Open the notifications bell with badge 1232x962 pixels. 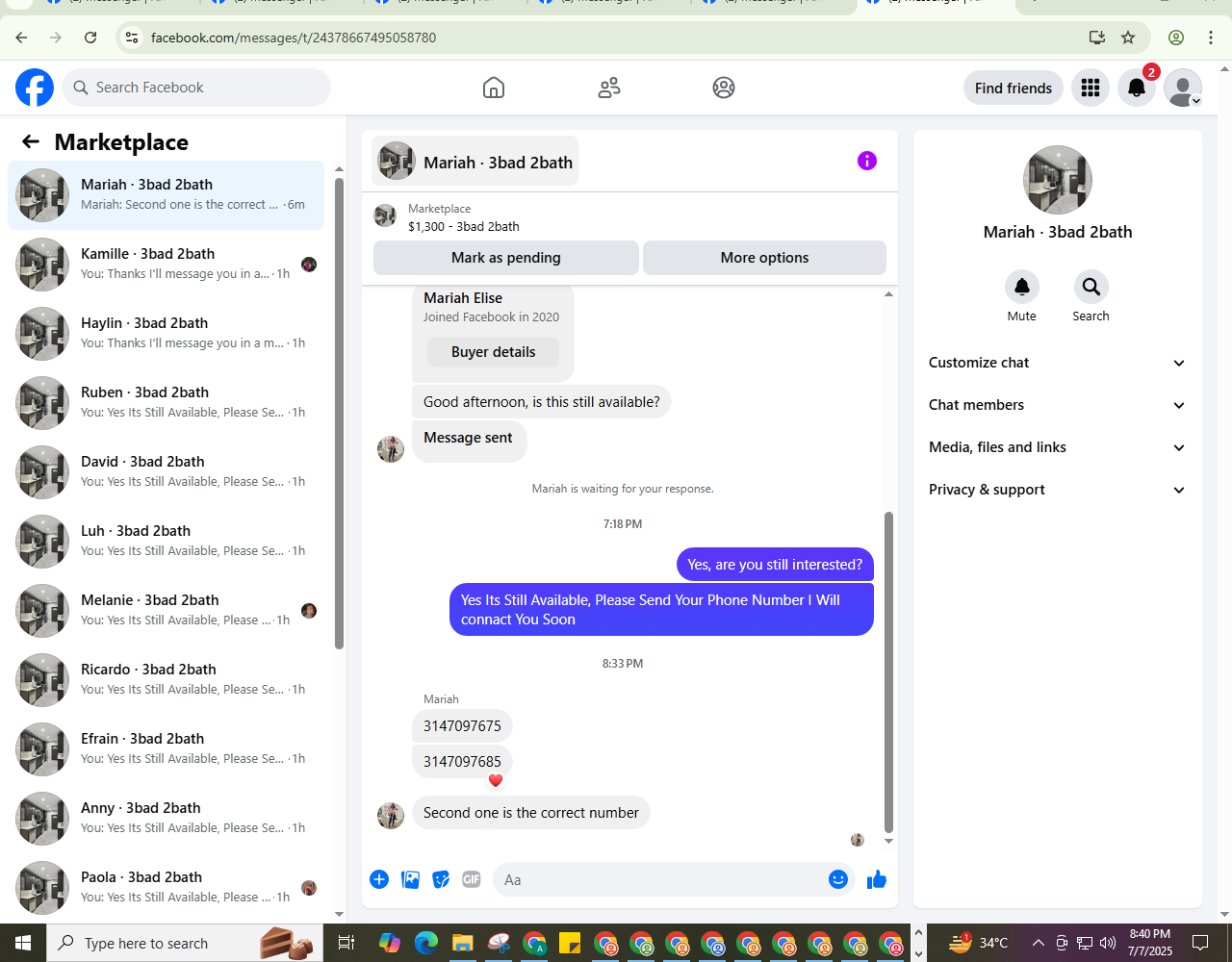(1137, 88)
